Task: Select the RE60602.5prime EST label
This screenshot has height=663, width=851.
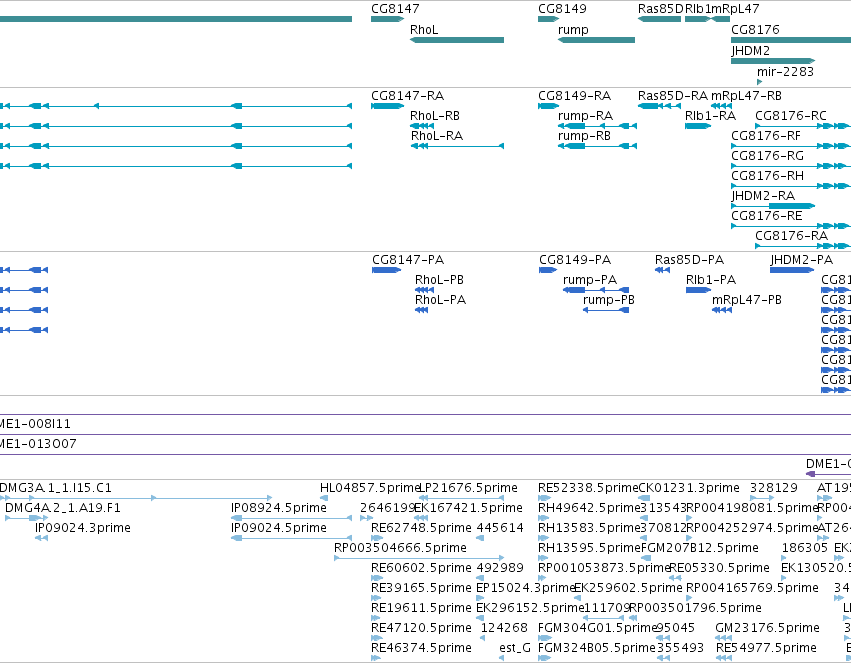Action: coord(422,569)
